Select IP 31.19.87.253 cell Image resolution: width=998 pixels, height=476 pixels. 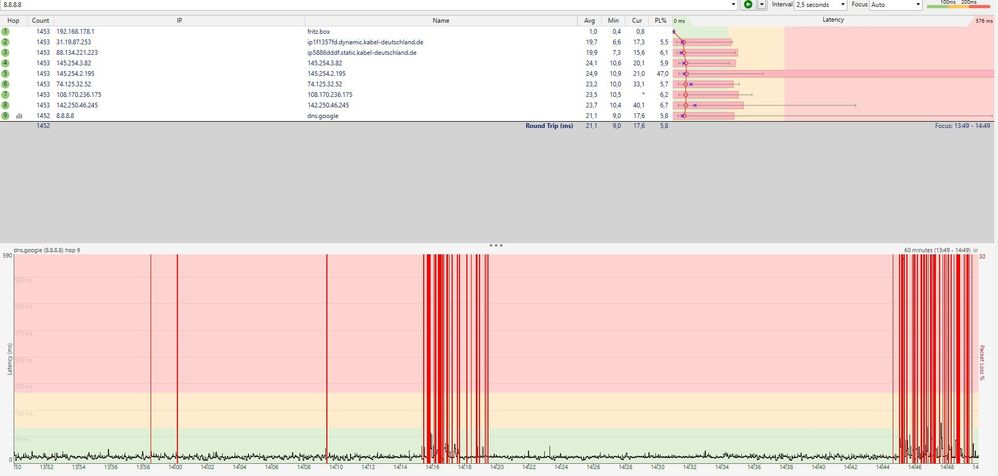coord(73,42)
